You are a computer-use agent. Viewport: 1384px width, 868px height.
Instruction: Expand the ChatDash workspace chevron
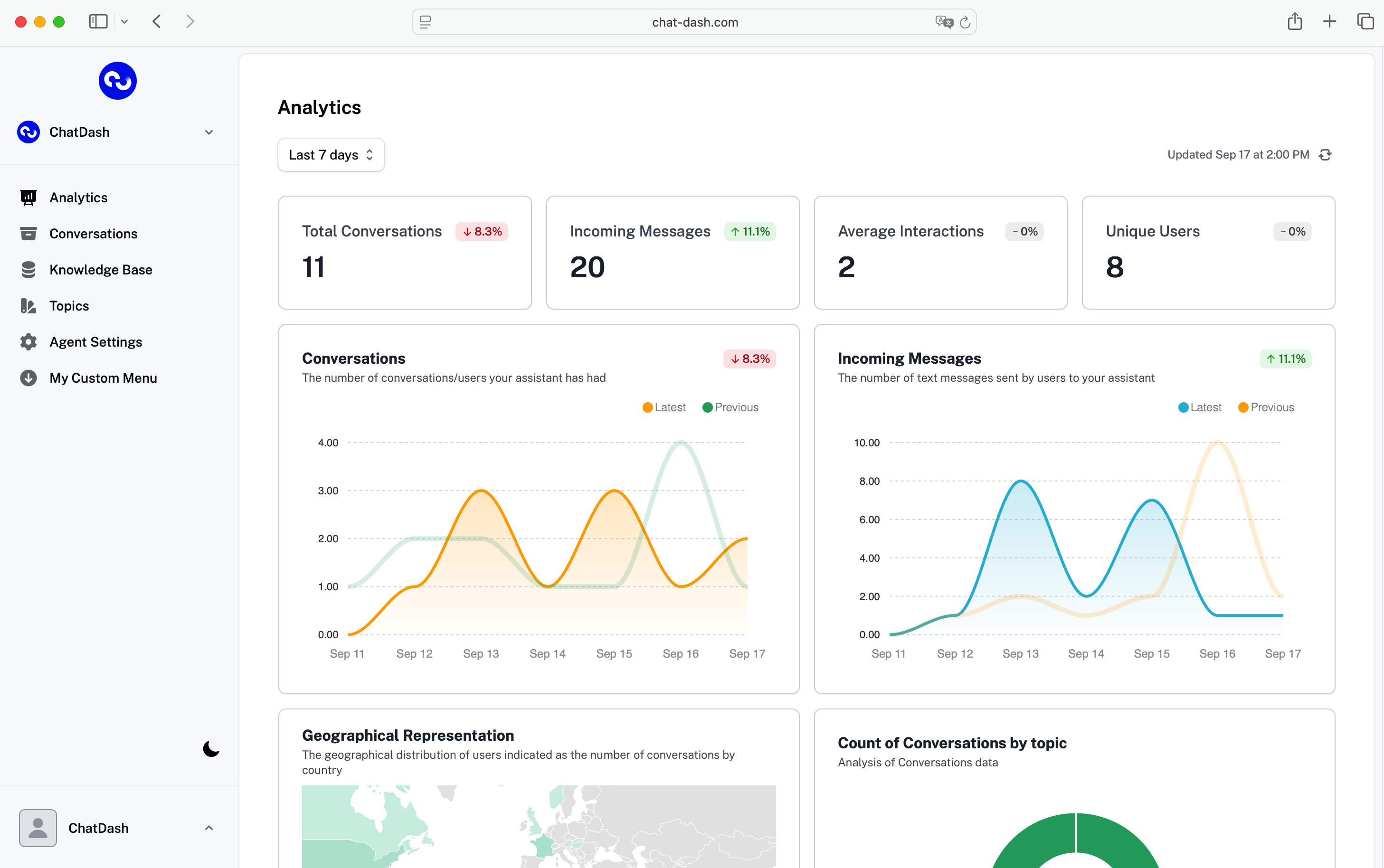(209, 132)
